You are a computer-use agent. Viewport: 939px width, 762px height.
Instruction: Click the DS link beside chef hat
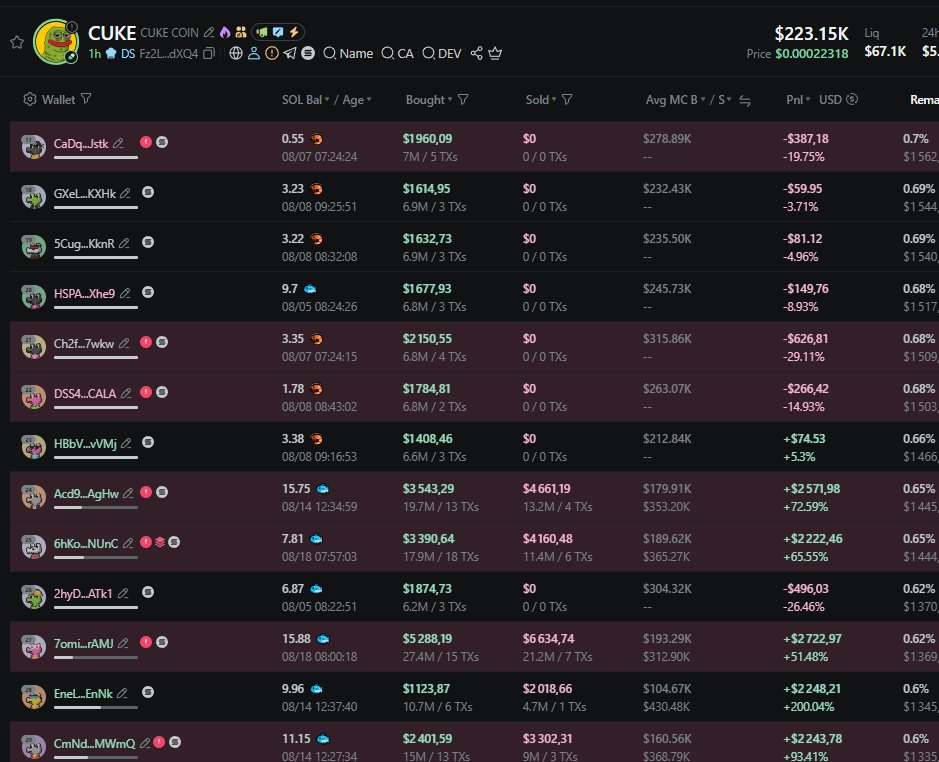[128, 53]
